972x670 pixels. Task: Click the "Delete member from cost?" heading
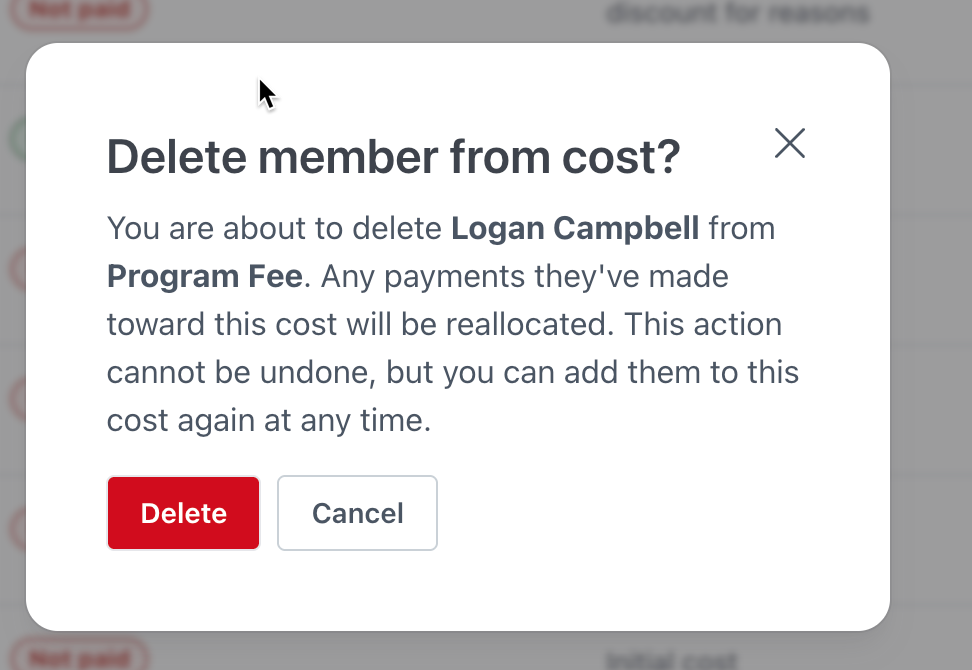tap(393, 158)
